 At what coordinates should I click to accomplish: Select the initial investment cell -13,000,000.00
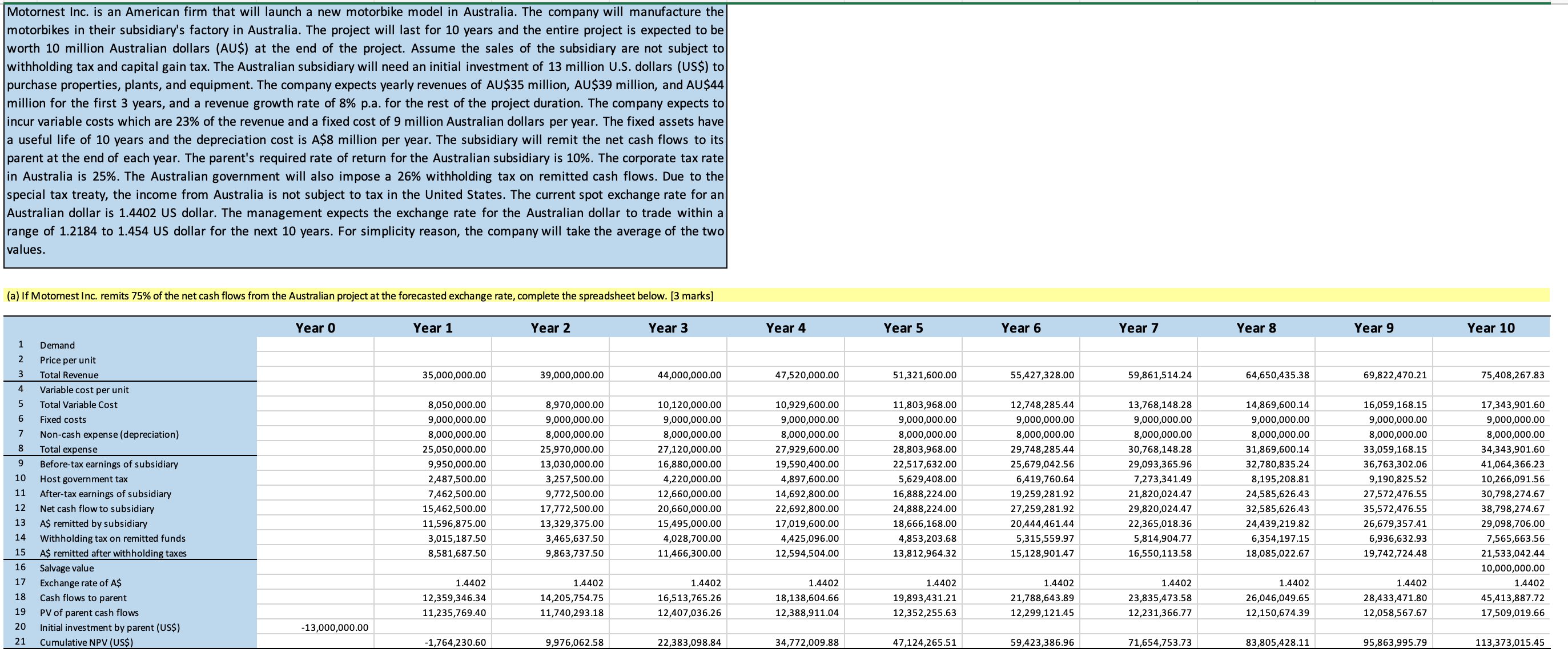pyautogui.click(x=335, y=627)
